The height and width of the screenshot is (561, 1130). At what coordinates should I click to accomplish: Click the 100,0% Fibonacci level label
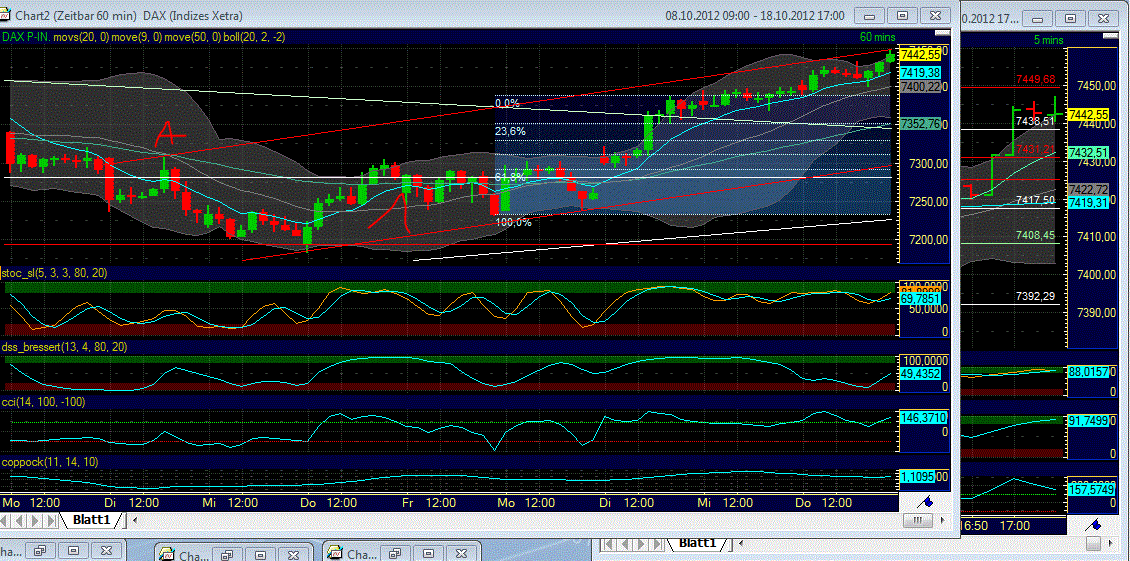click(514, 223)
